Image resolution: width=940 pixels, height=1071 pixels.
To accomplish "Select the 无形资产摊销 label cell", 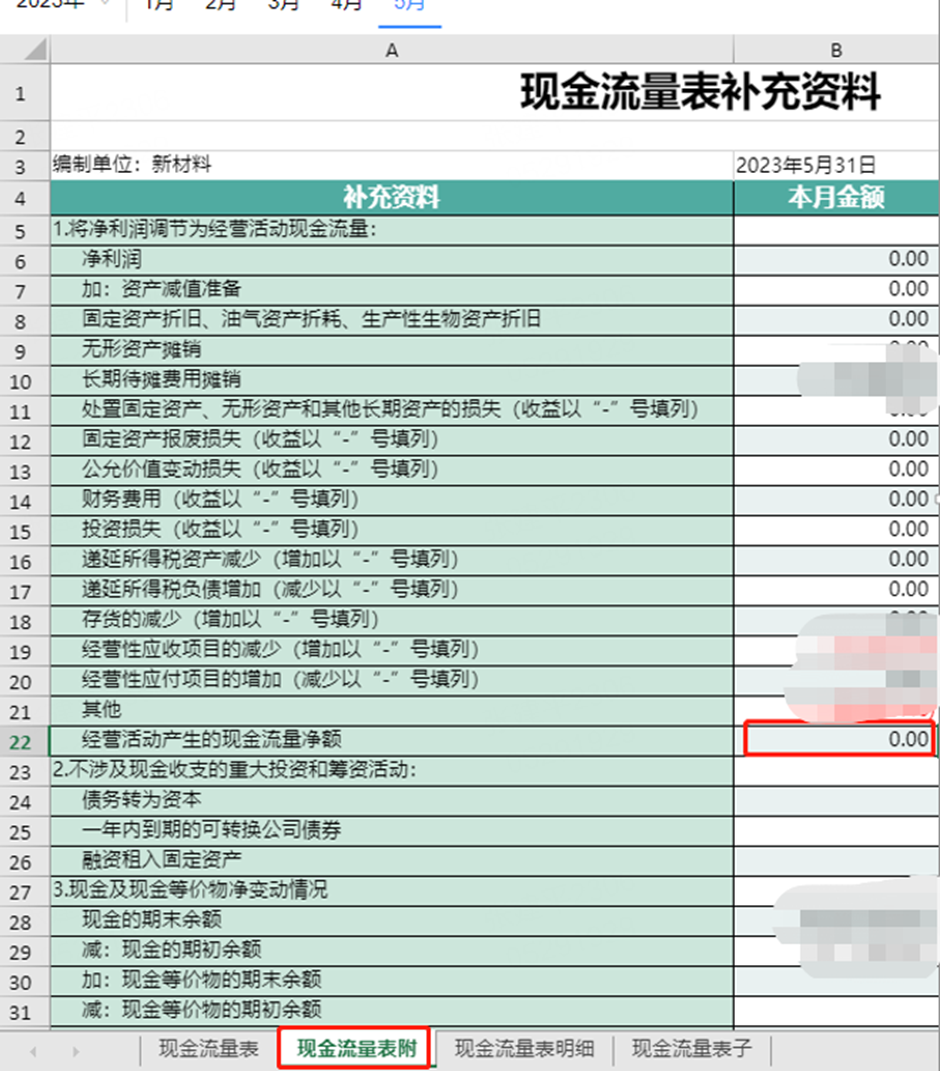I will pyautogui.click(x=391, y=350).
